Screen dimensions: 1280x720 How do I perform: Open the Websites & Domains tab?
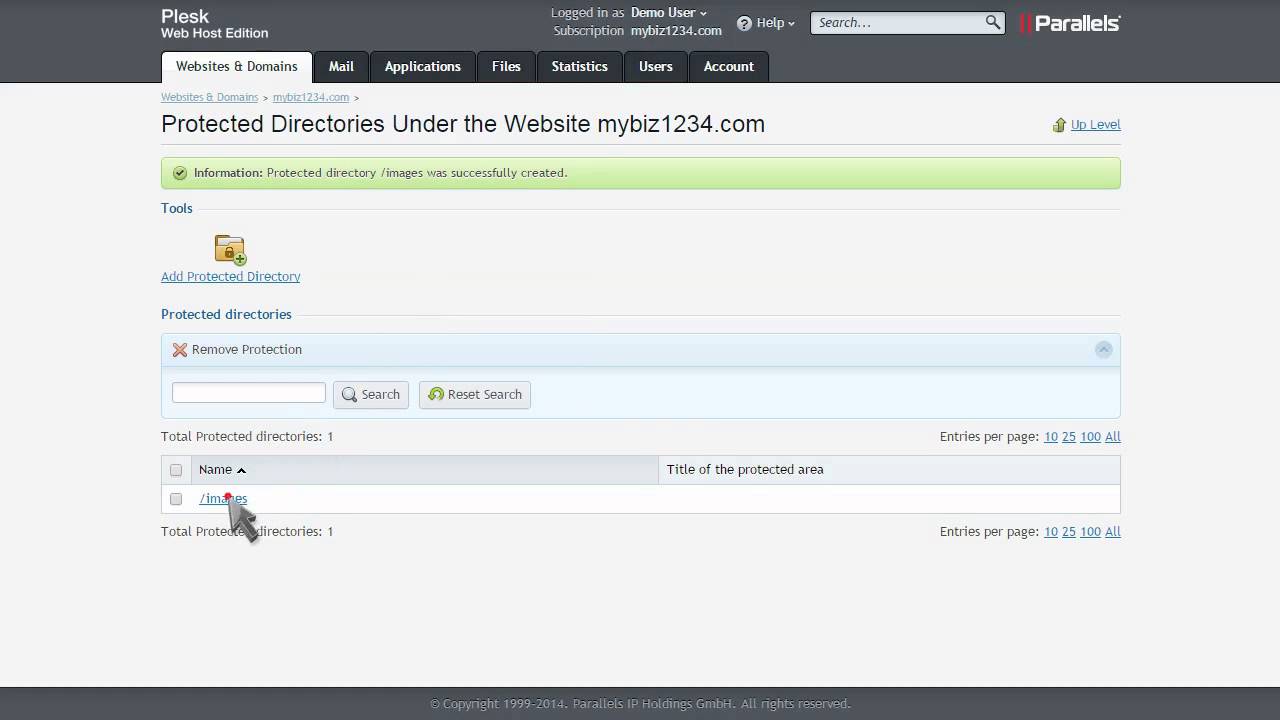coord(237,67)
